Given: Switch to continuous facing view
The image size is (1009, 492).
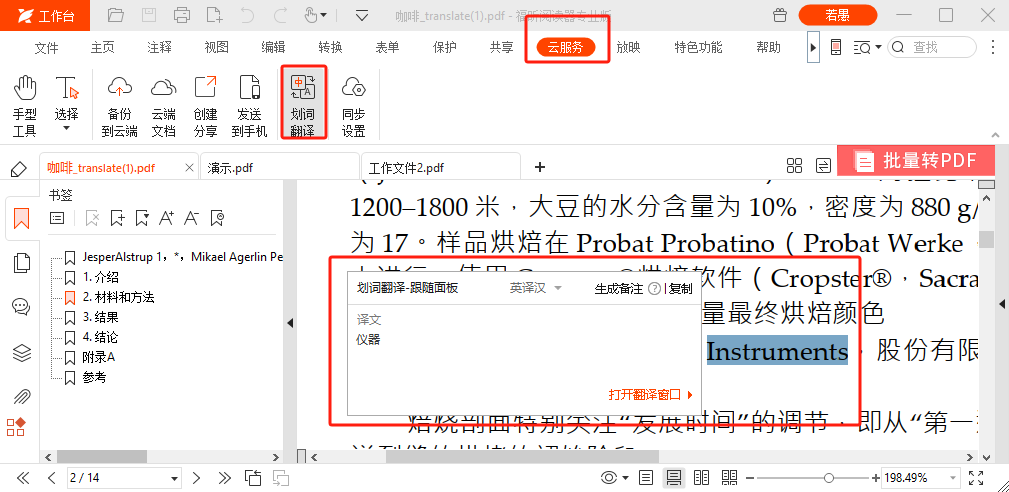Looking at the screenshot, I should pos(729,478).
